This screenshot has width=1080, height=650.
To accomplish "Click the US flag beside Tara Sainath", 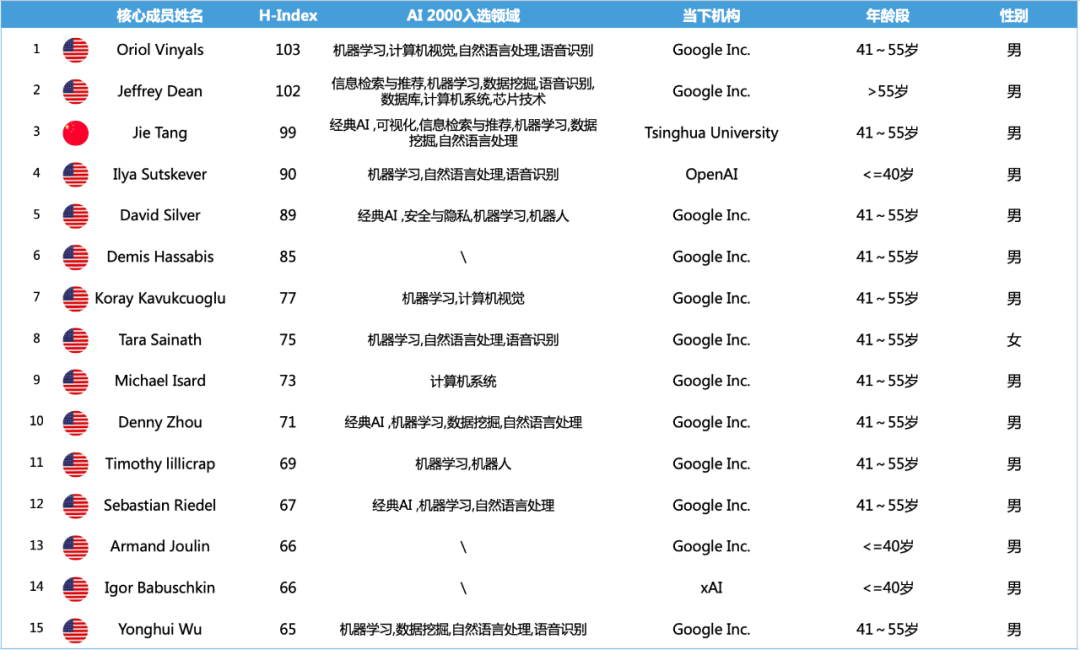I will [76, 339].
